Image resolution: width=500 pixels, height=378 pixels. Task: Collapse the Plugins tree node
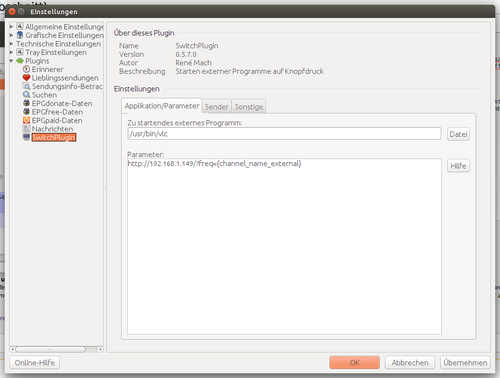(x=11, y=61)
